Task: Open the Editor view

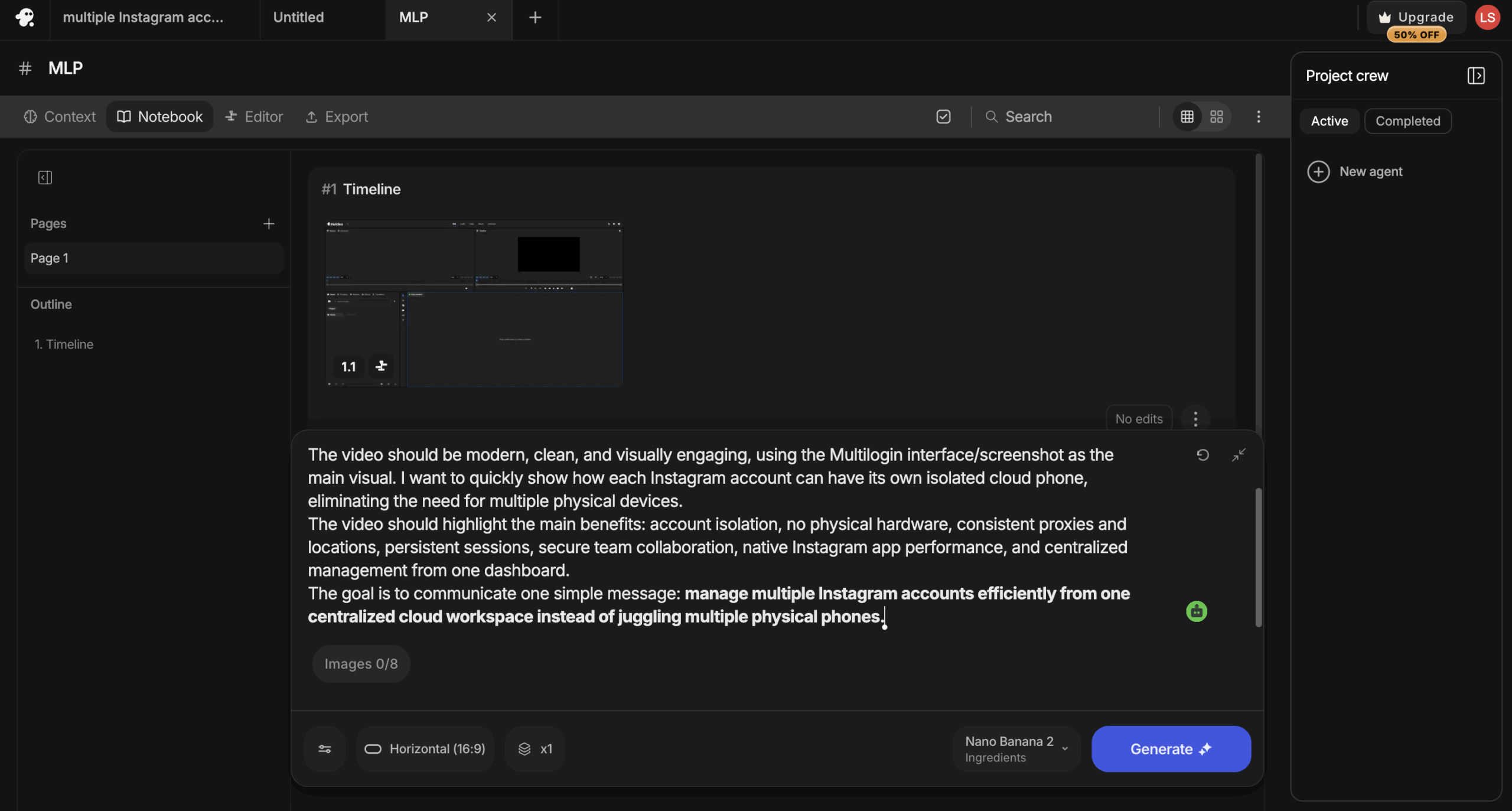Action: pos(254,117)
